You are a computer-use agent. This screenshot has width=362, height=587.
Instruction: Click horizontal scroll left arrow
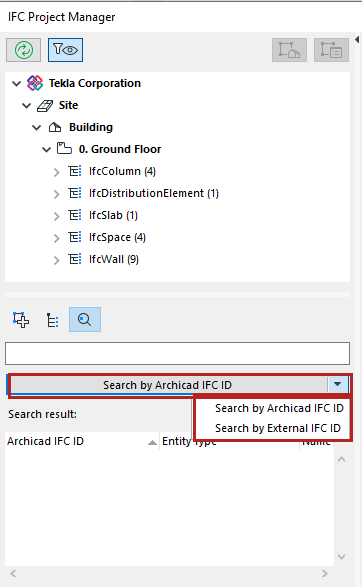click(13, 574)
